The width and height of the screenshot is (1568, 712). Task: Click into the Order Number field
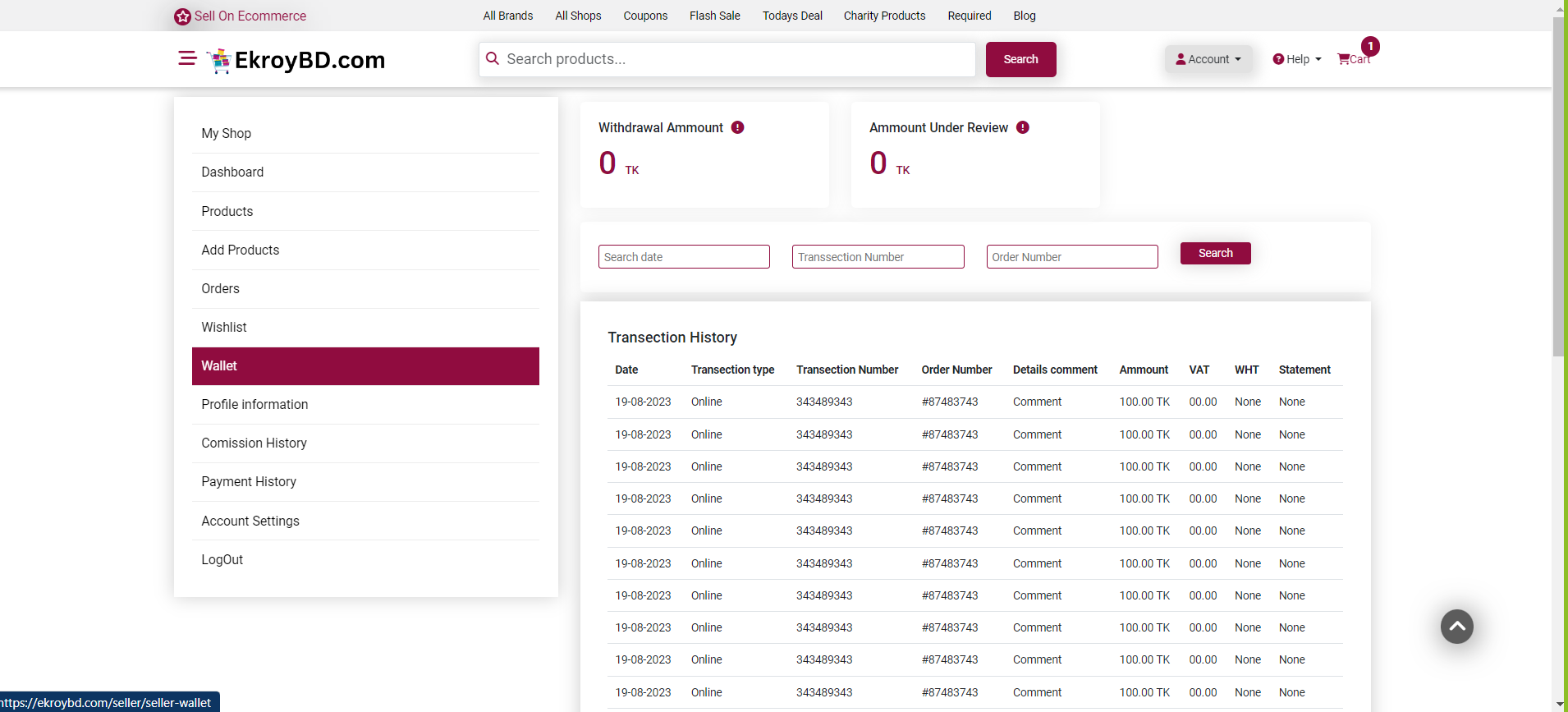(1071, 257)
